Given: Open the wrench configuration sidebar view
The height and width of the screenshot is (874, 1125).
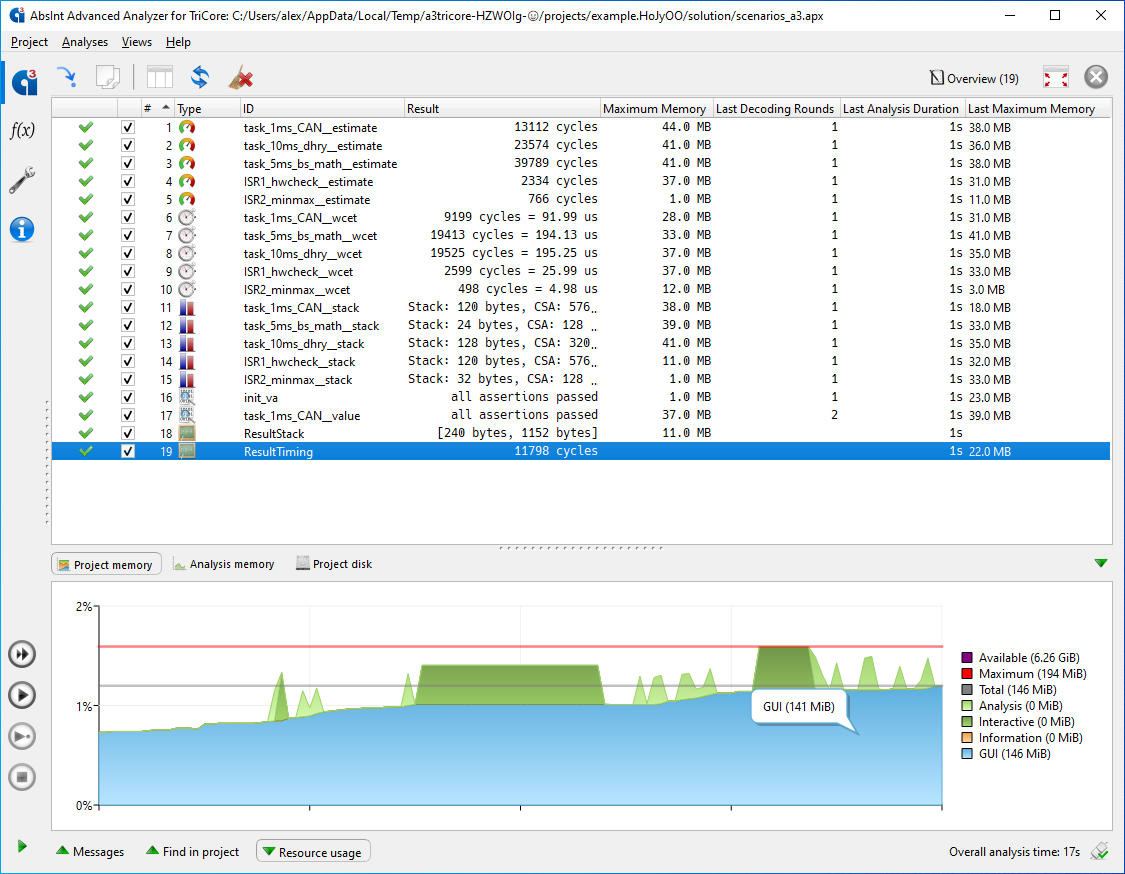Looking at the screenshot, I should tap(22, 180).
